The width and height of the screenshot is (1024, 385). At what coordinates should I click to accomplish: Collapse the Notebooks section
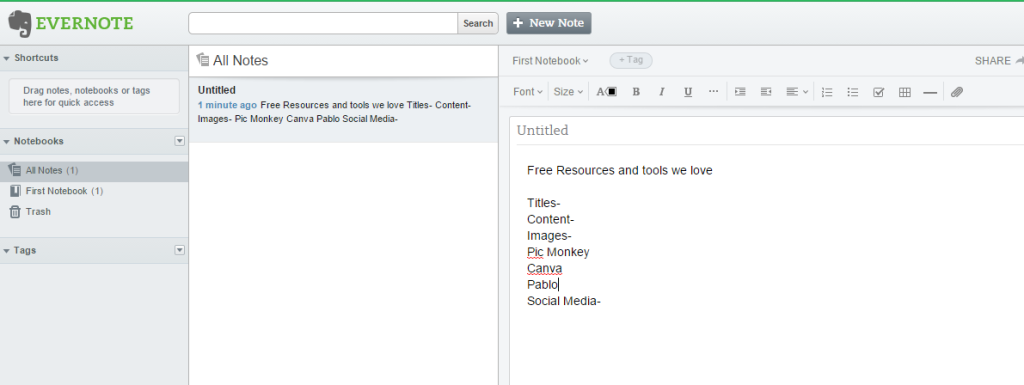click(7, 142)
